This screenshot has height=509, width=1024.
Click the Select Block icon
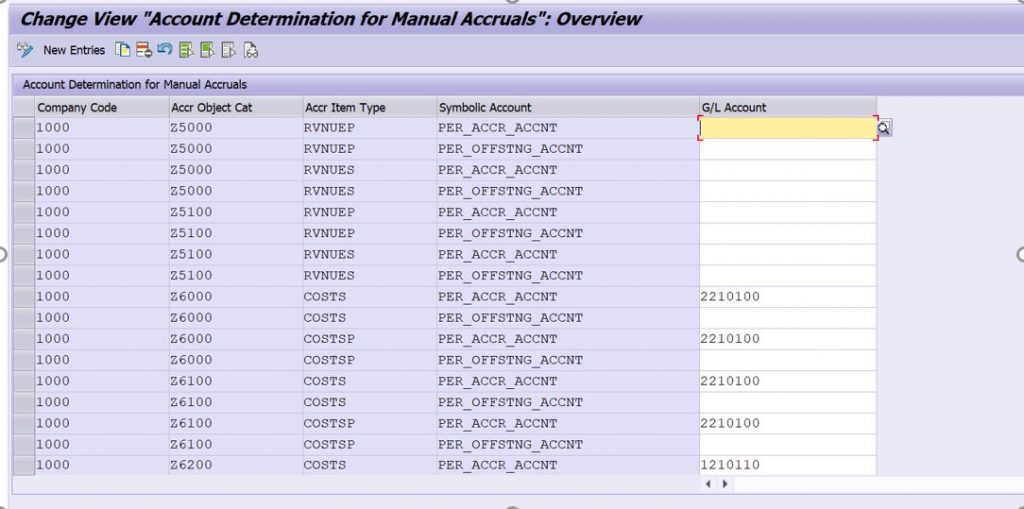[x=208, y=50]
